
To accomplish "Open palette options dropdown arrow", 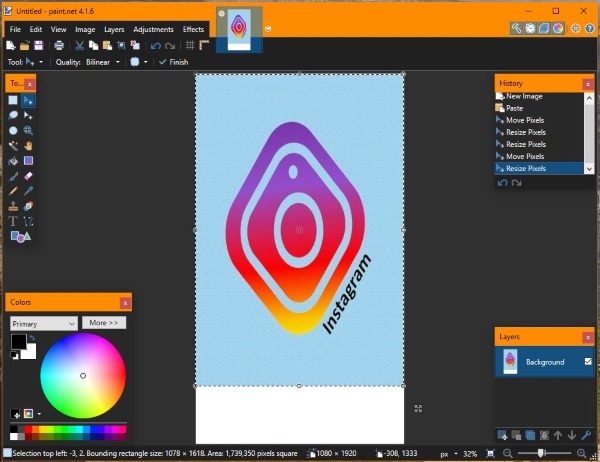I will [39, 414].
